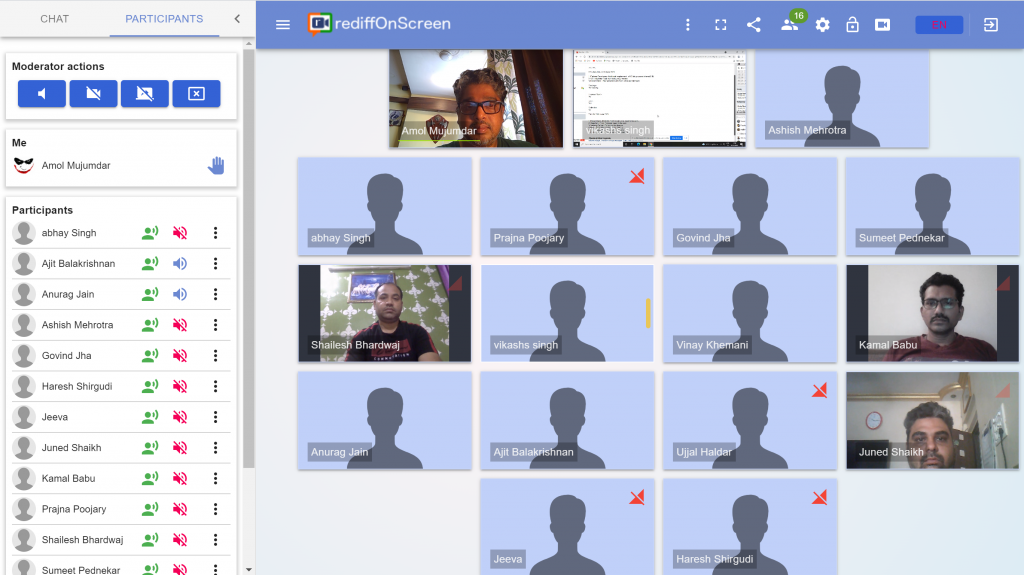This screenshot has height=575, width=1024.
Task: Open options menu for Prajna Poojary
Action: point(216,509)
